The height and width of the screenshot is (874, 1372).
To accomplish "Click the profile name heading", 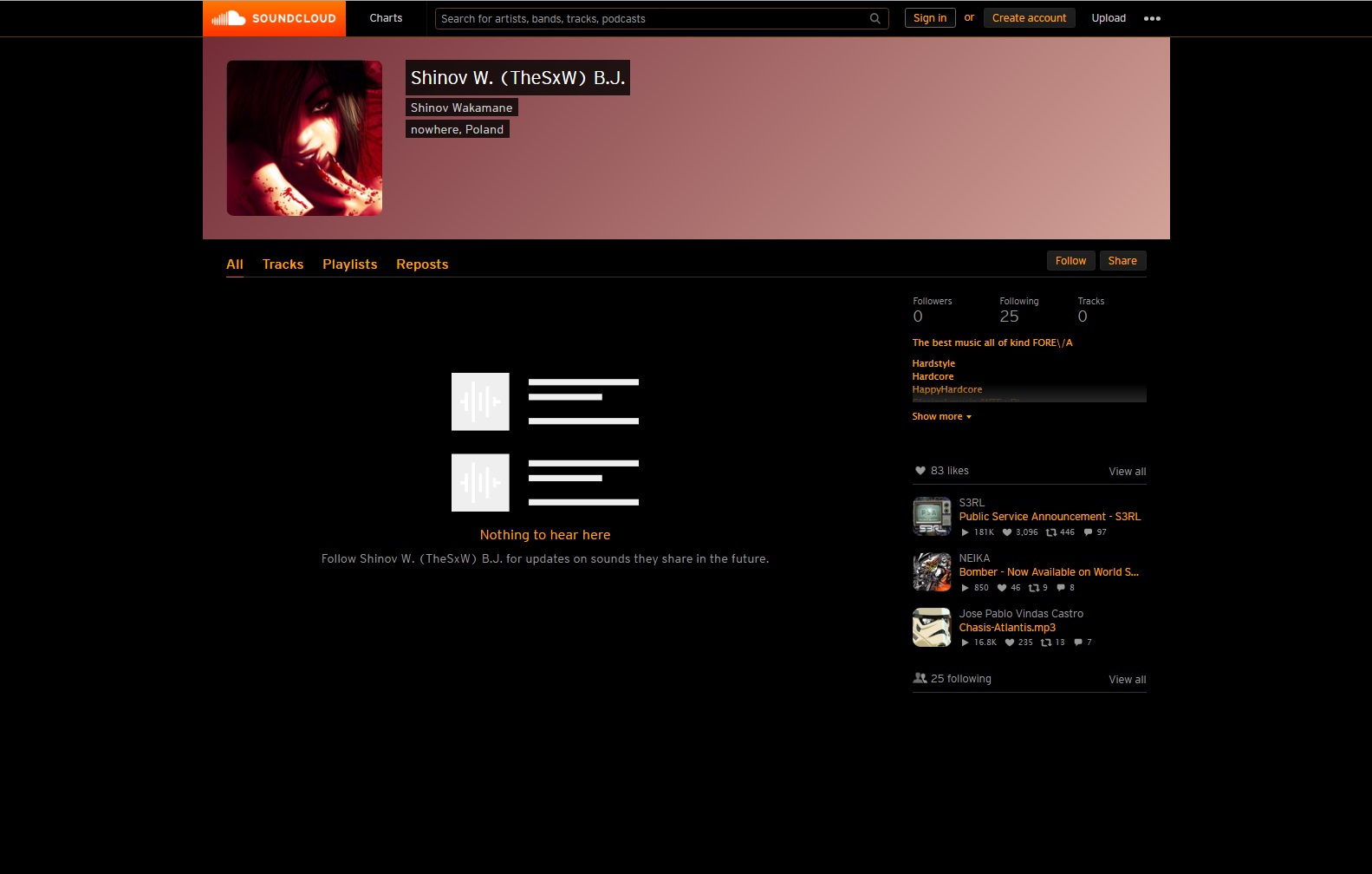I will pos(517,77).
